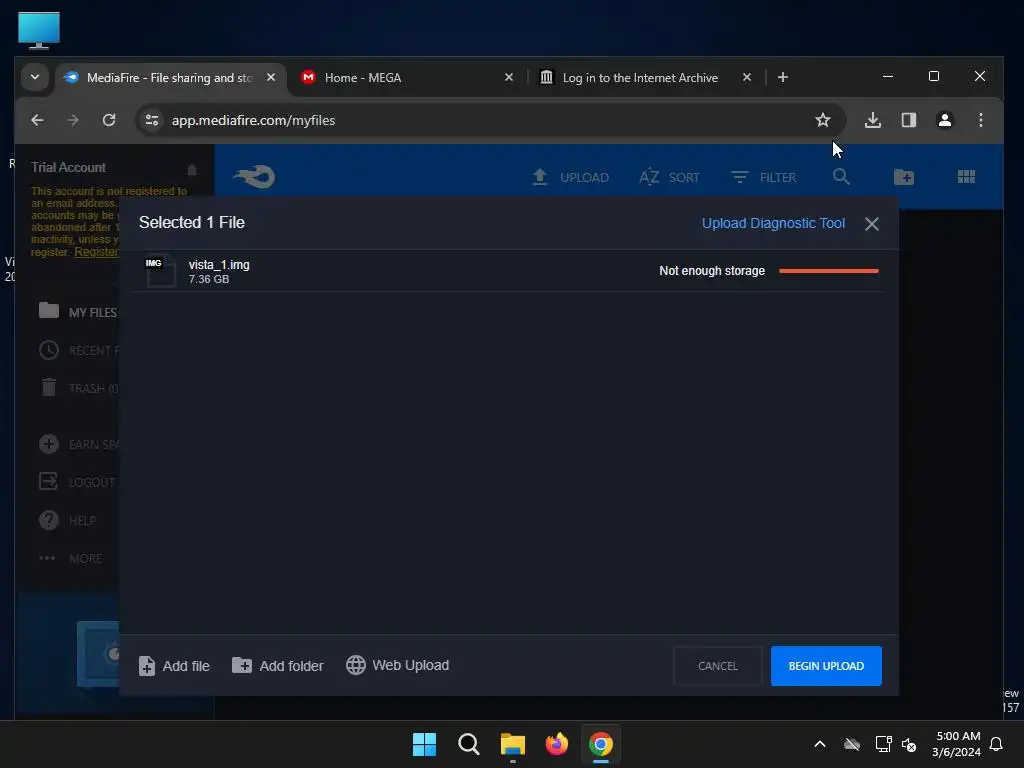Close the MediaFire tab

click(271, 78)
